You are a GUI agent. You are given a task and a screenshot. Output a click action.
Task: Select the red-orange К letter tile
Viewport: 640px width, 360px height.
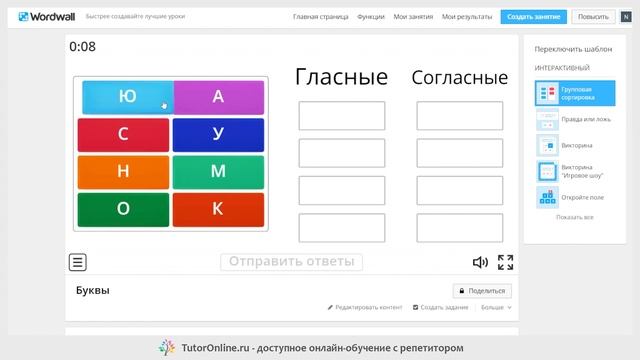(x=218, y=210)
